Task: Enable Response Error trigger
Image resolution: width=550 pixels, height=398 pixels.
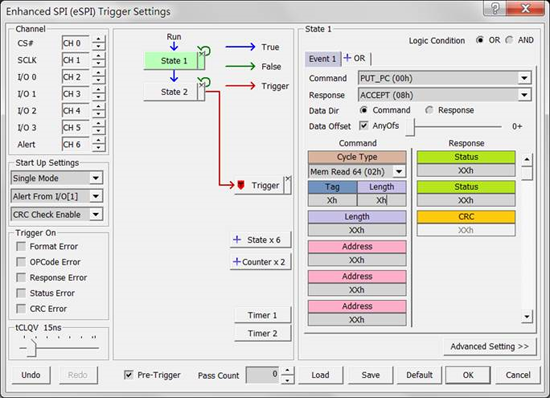Action: 21,277
